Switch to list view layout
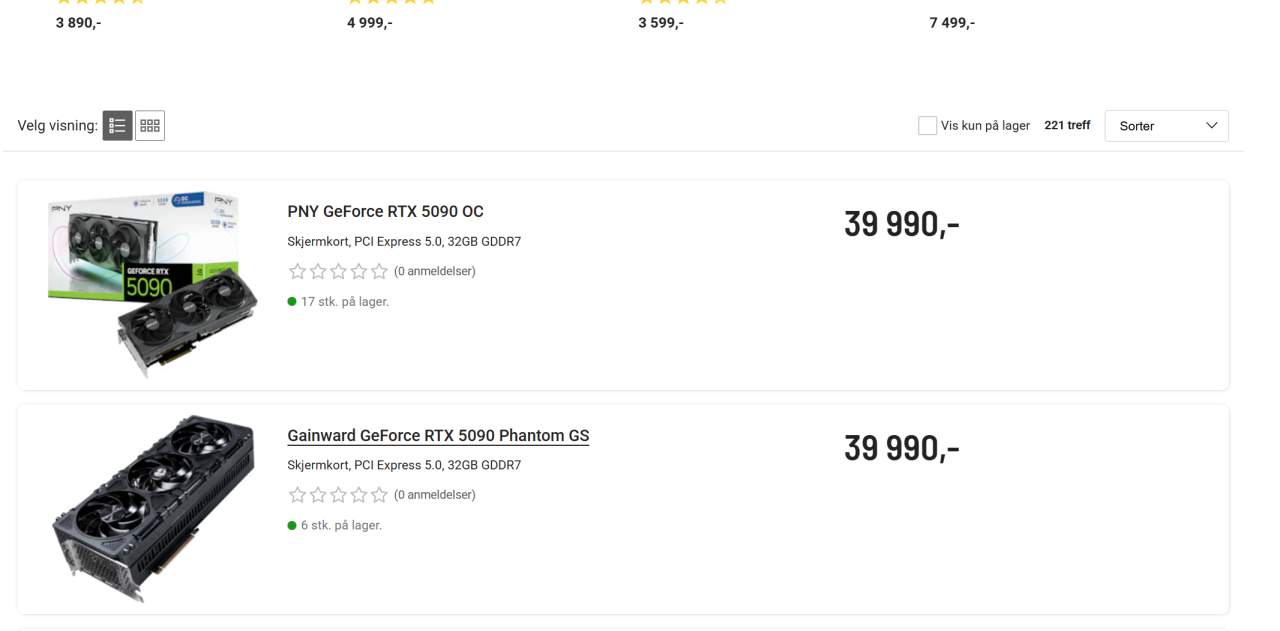Screen dimensions: 1280x631 pos(117,126)
